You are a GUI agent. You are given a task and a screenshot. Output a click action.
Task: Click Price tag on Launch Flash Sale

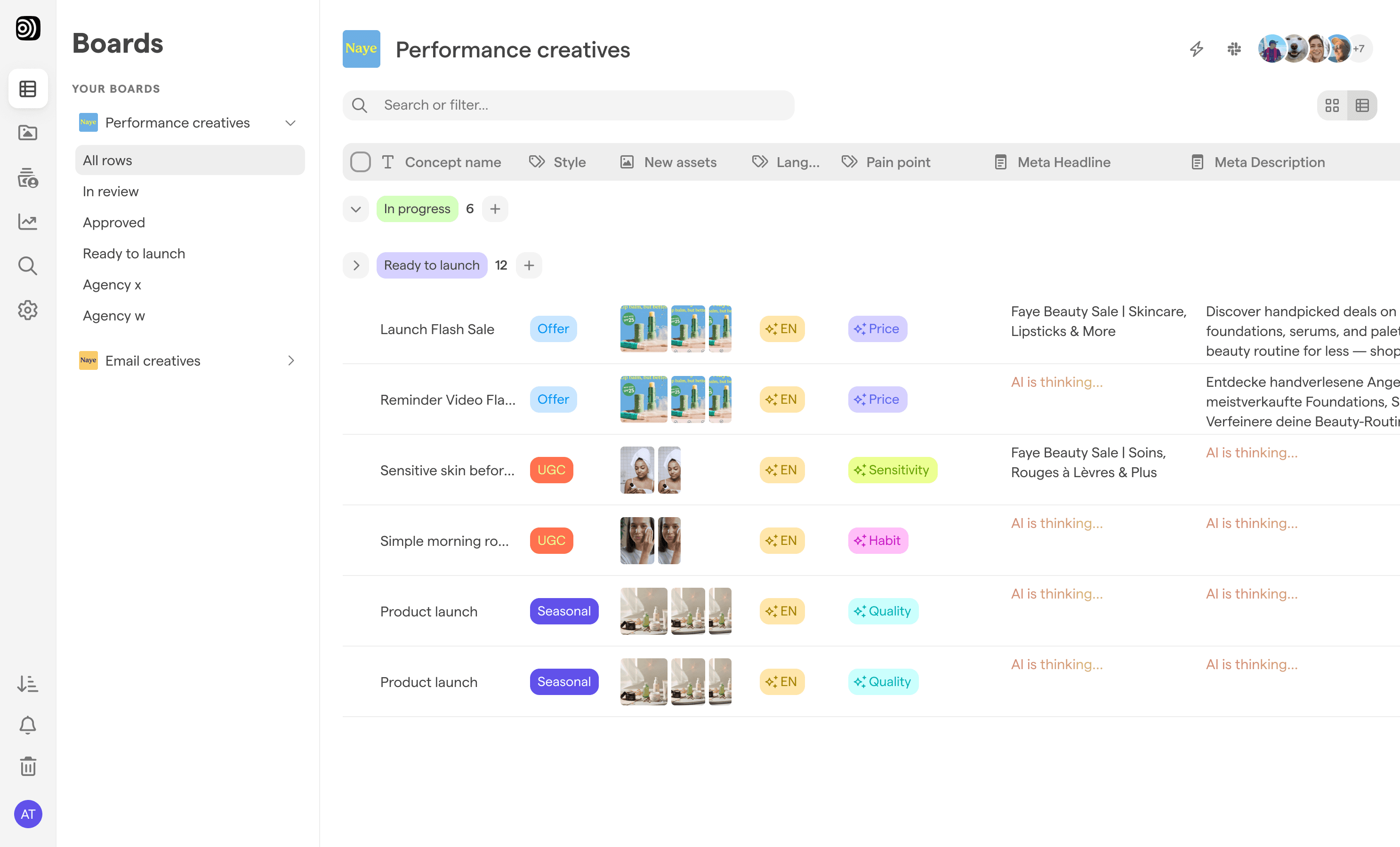878,329
